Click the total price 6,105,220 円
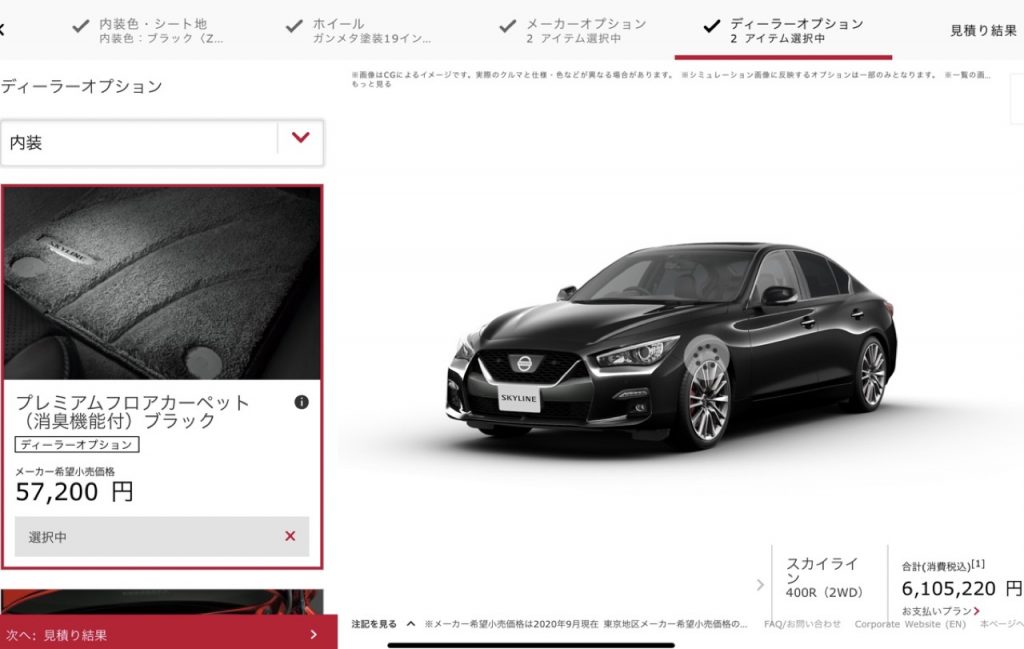Image resolution: width=1024 pixels, height=649 pixels. coord(961,589)
